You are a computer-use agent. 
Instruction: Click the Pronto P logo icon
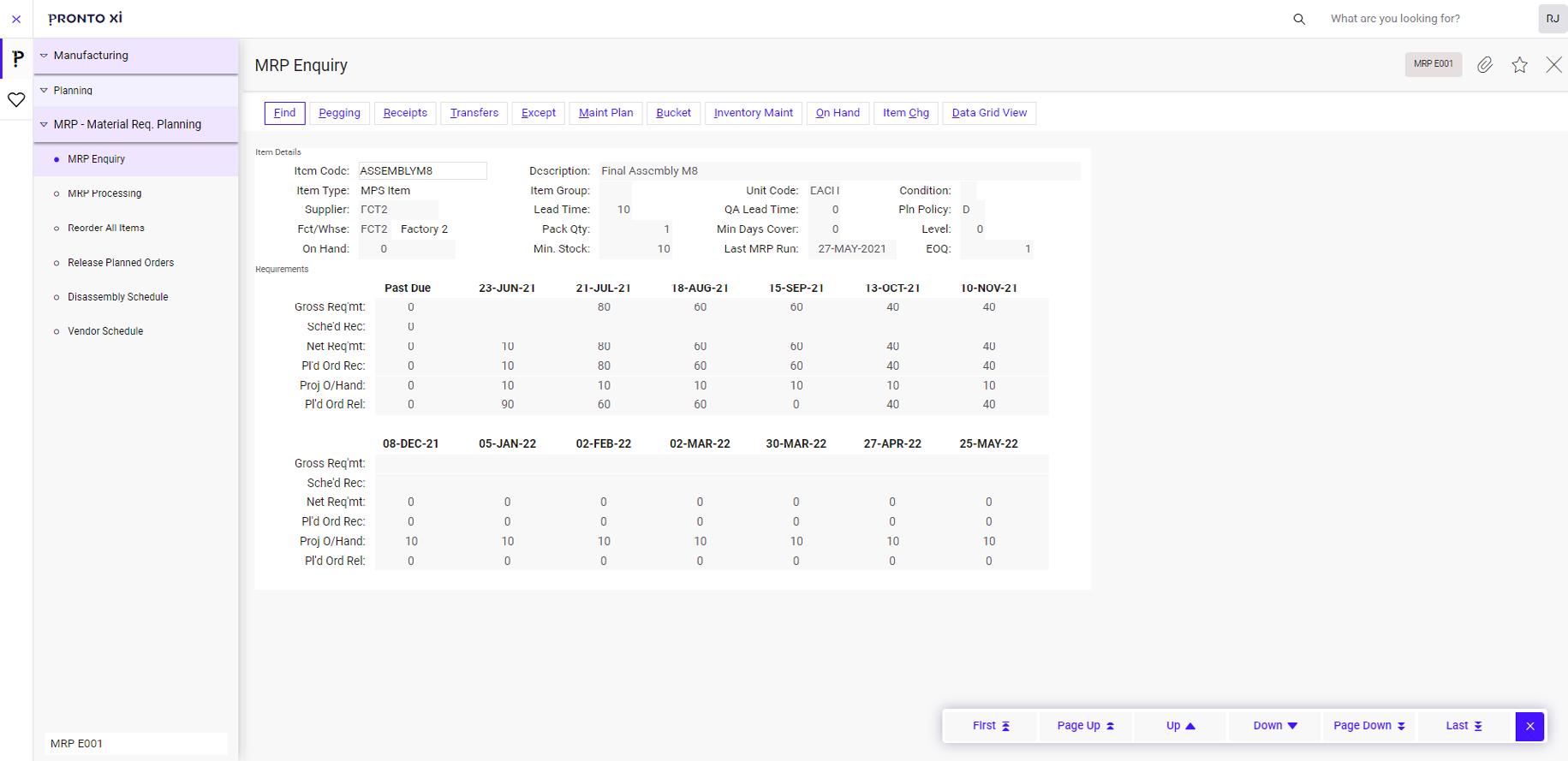coord(17,58)
